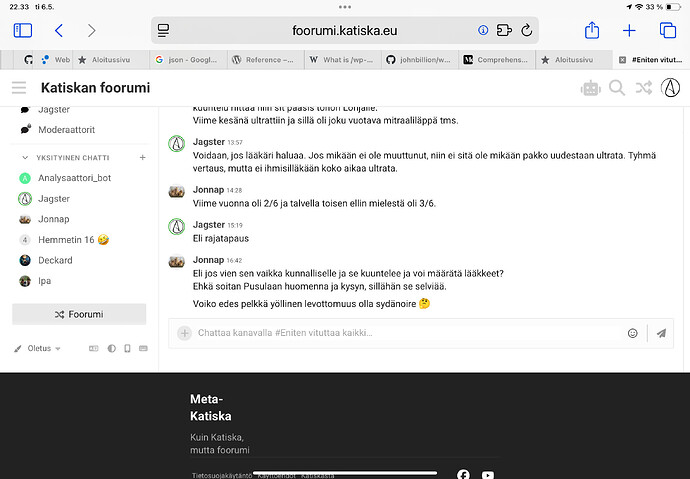This screenshot has height=479, width=690.
Task: Open the Tietosuojakäytäntö footer link
Action: (222, 475)
